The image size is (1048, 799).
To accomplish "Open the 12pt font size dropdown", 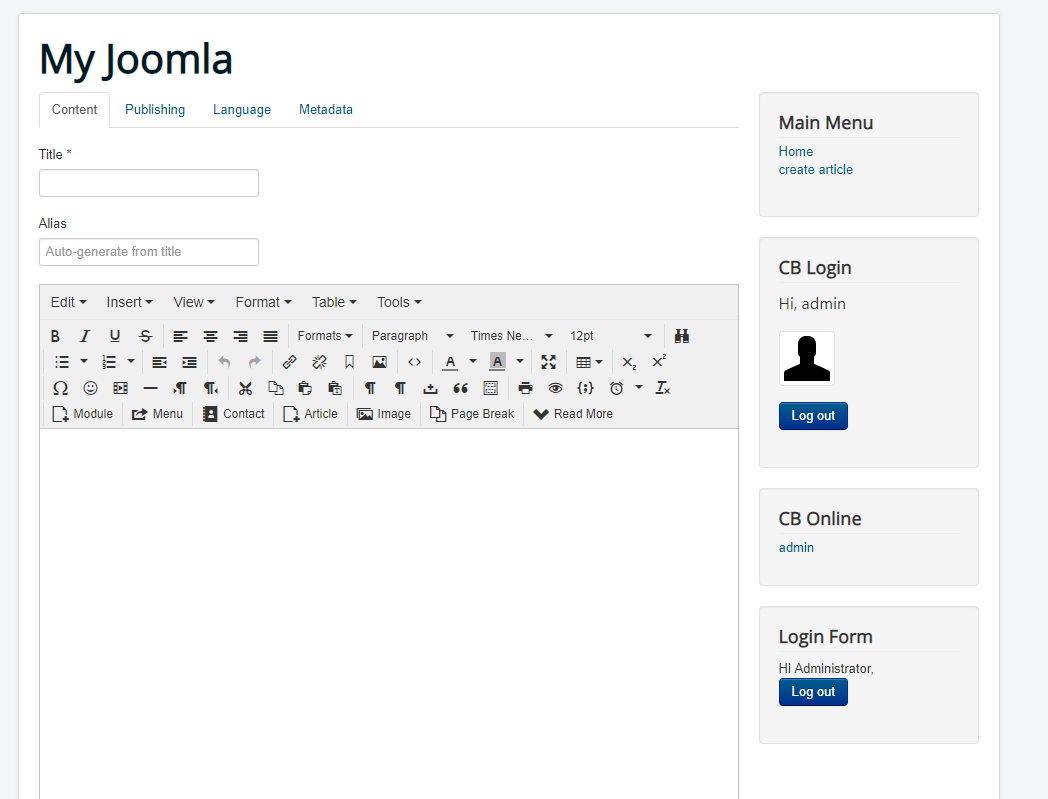I will pyautogui.click(x=610, y=336).
